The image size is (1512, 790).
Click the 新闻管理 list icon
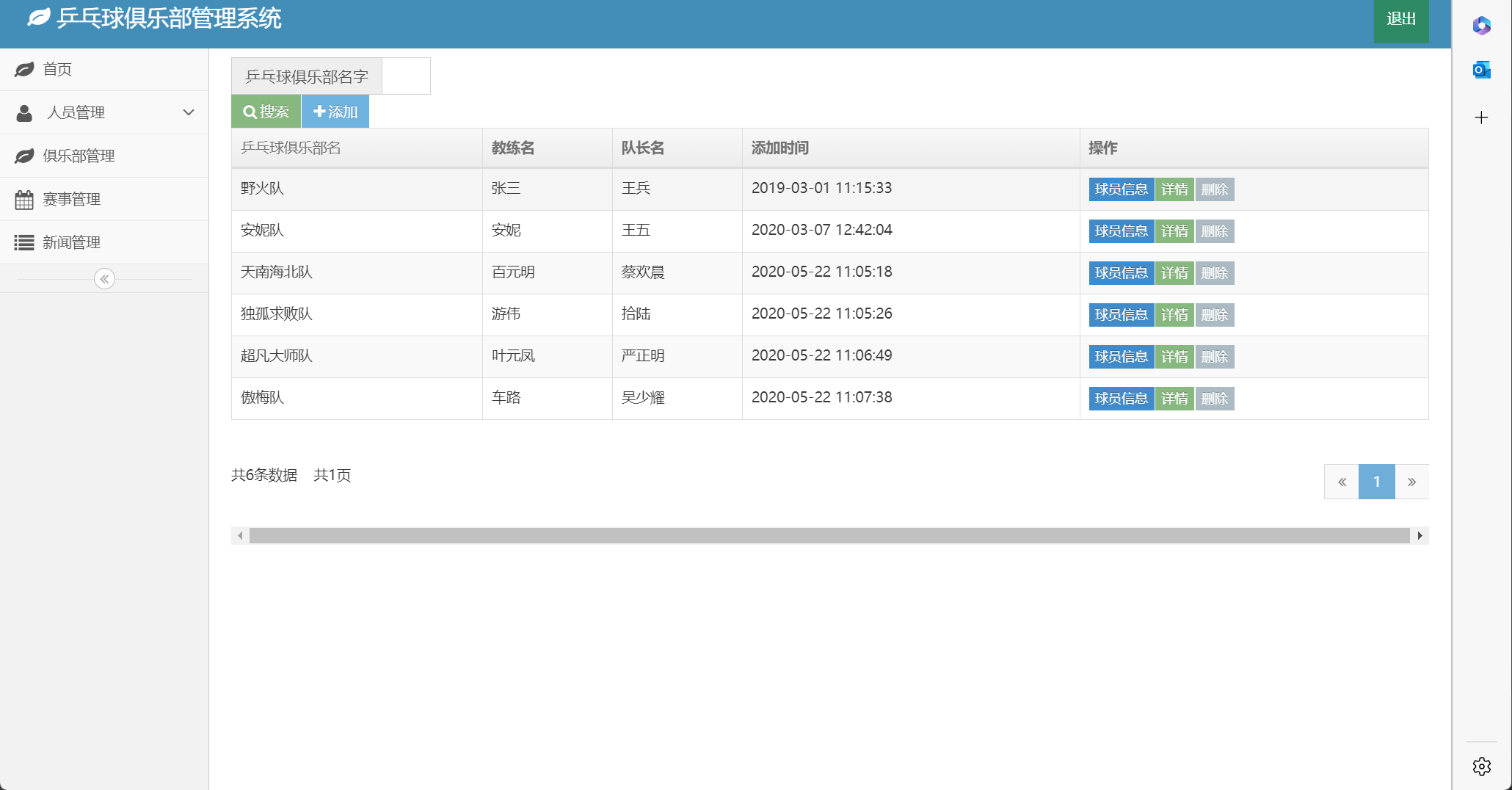pyautogui.click(x=25, y=242)
